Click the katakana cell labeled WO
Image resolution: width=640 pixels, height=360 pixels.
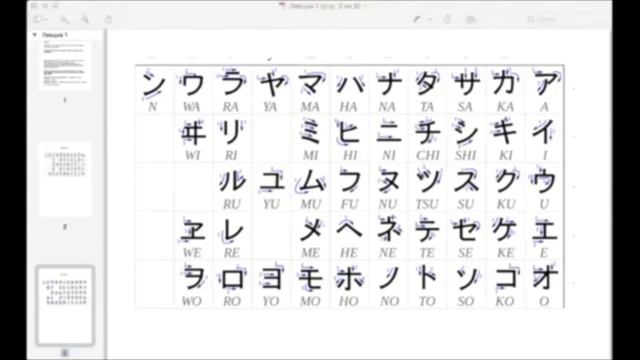(x=193, y=284)
